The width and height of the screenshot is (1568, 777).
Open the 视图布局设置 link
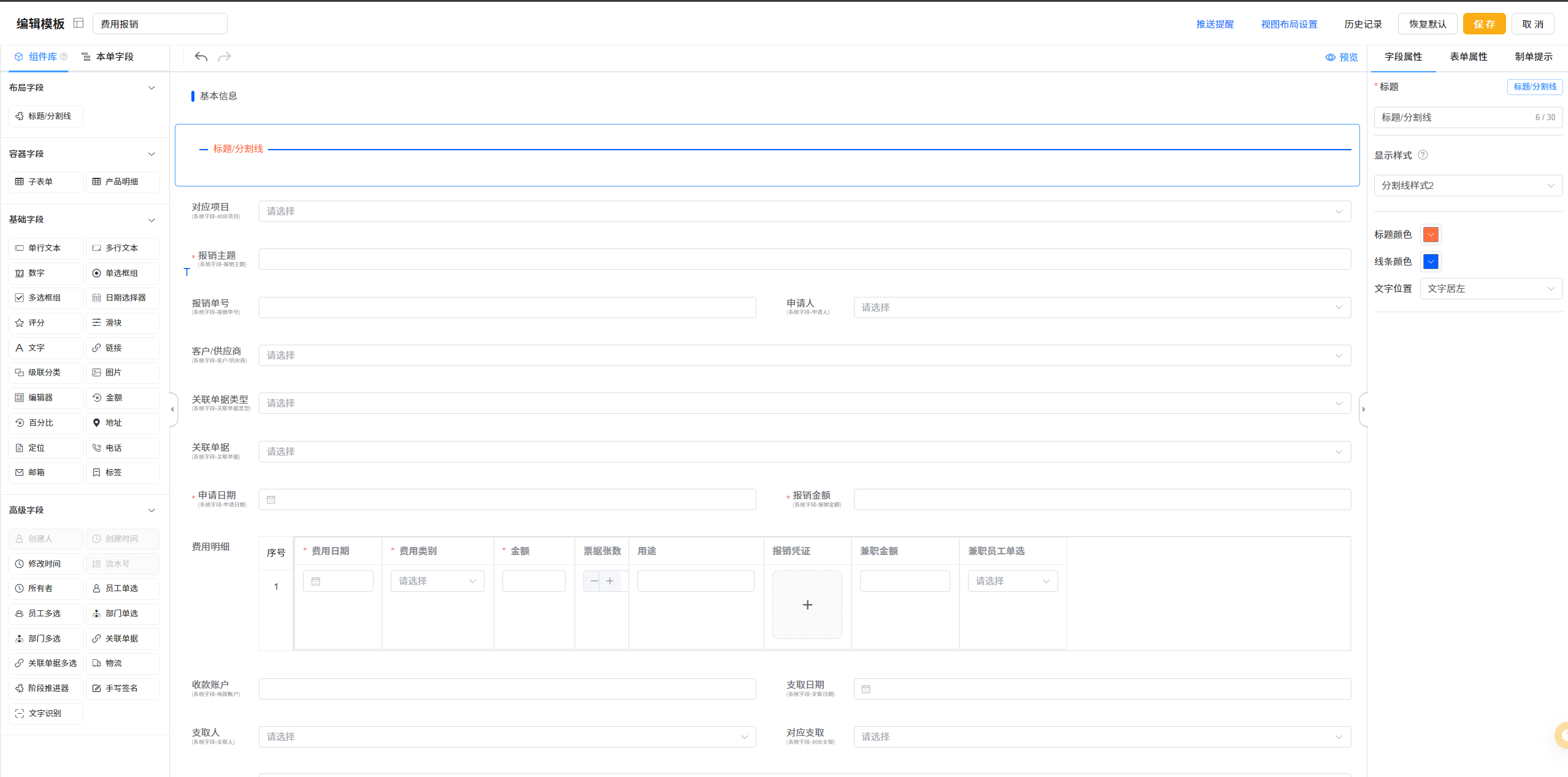tap(1289, 24)
